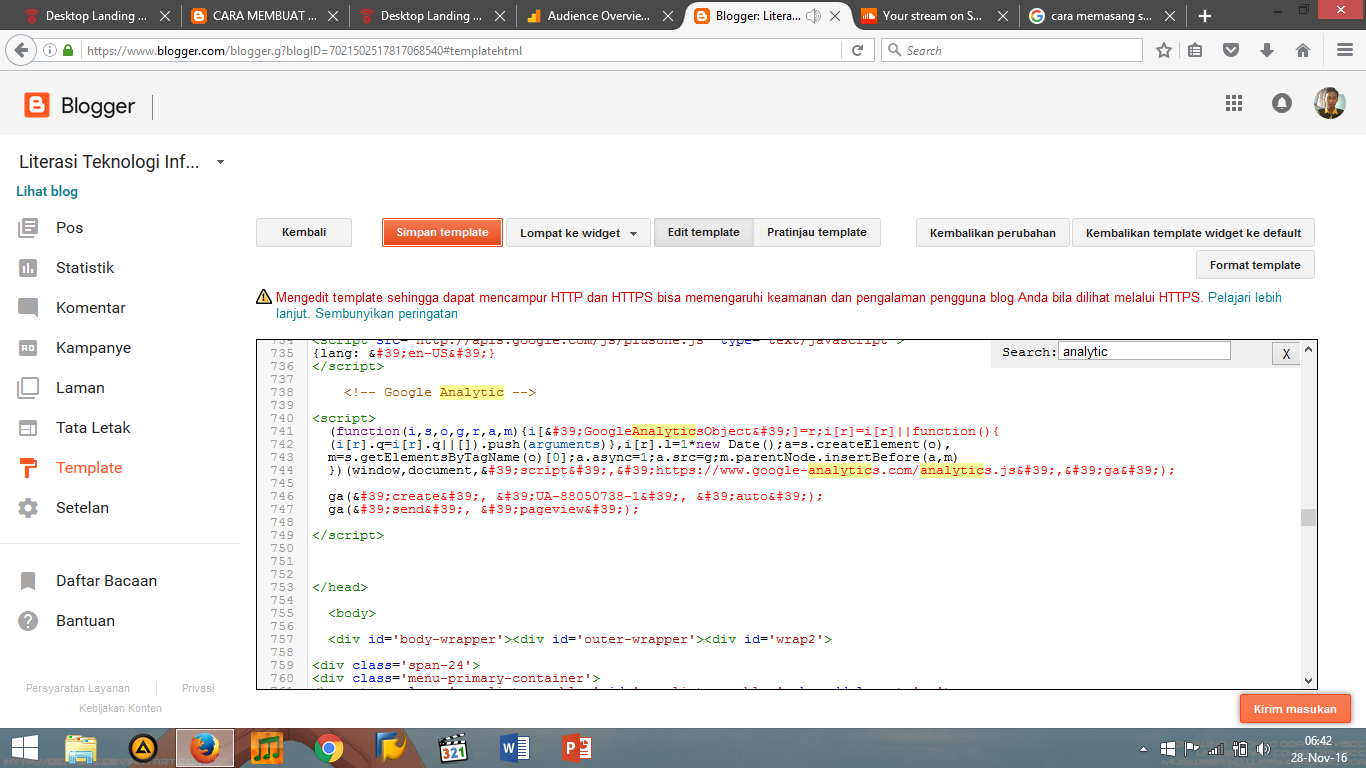Select Template in the sidebar
Image resolution: width=1366 pixels, height=768 pixels.
(88, 468)
